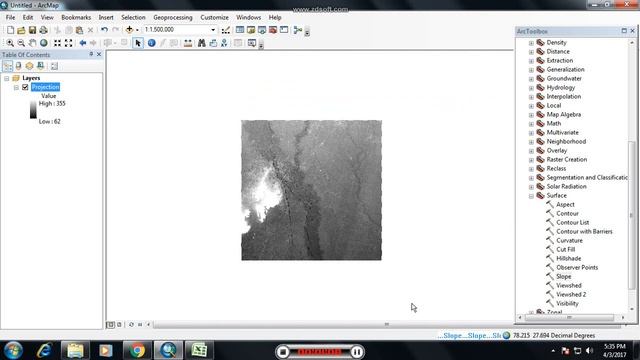Image resolution: width=640 pixels, height=360 pixels.
Task: Select the Identify tool
Action: [151, 43]
